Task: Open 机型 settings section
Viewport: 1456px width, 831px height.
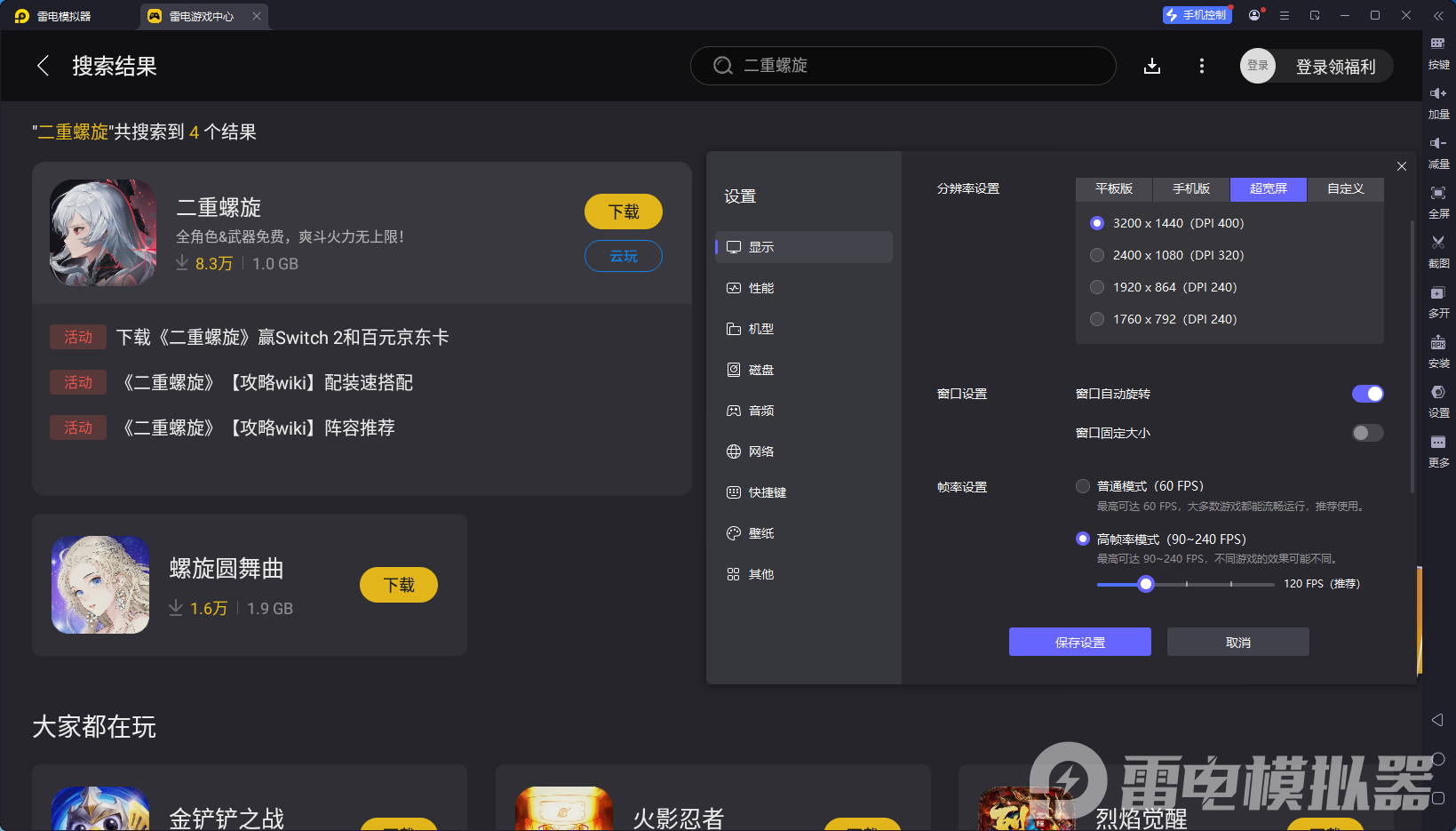Action: click(x=804, y=329)
